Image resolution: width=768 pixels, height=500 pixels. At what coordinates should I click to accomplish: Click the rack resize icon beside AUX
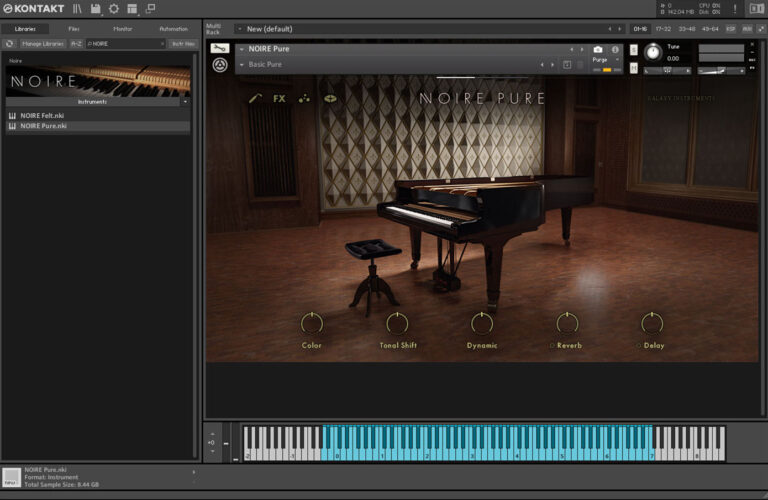click(x=761, y=29)
